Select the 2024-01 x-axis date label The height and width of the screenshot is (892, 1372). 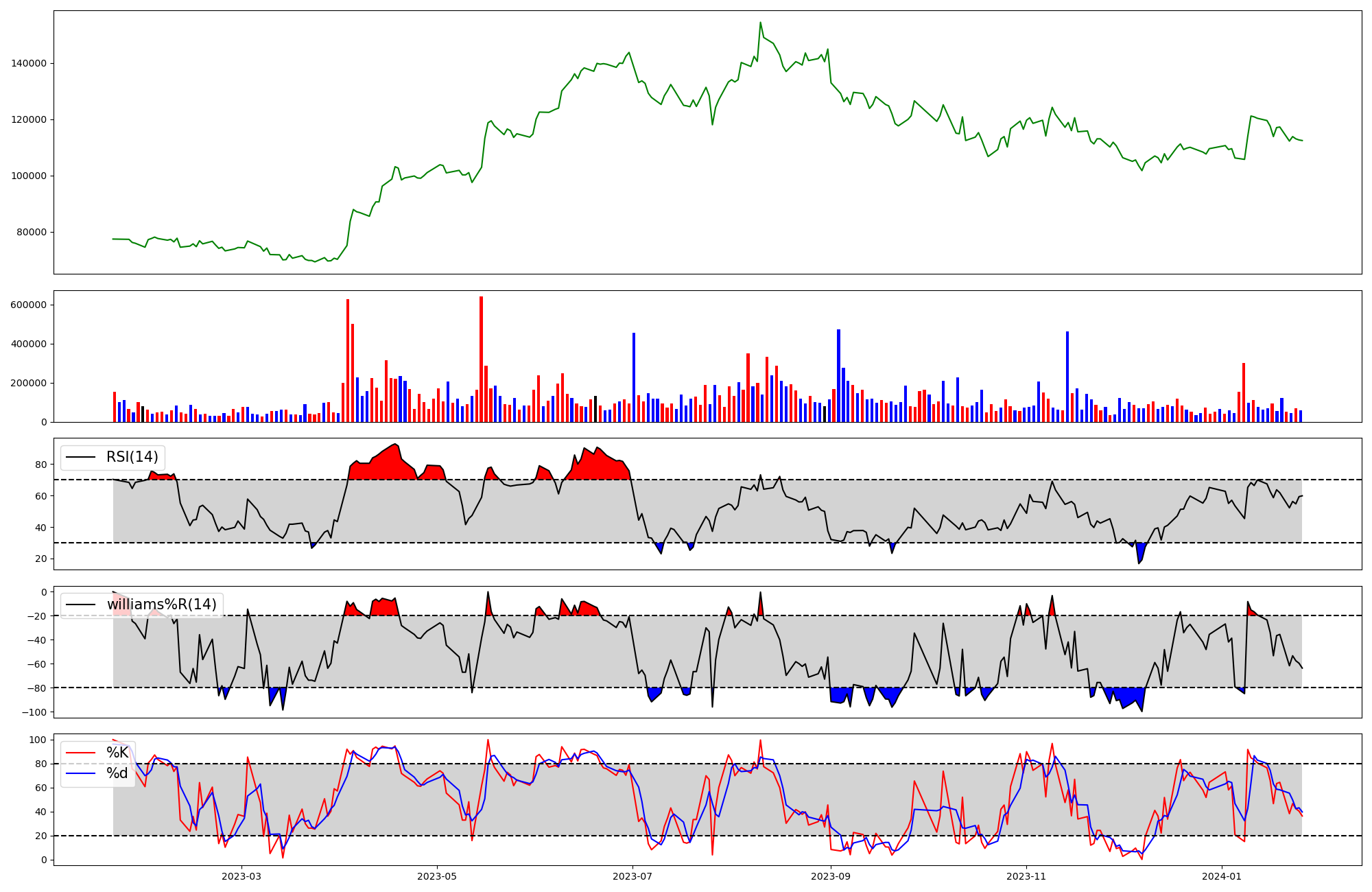(x=1222, y=876)
